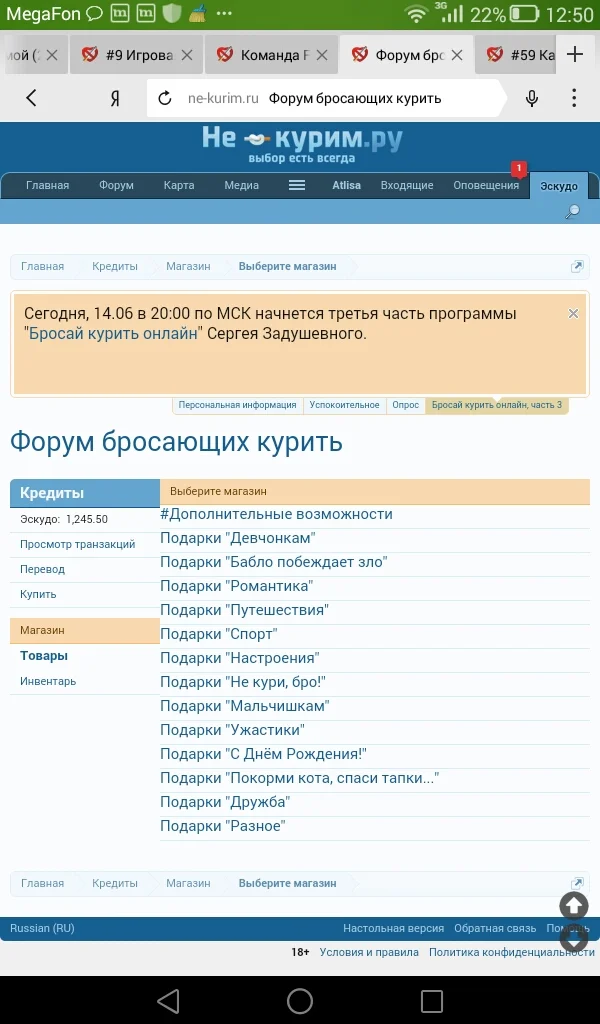This screenshot has width=600, height=1024.
Task: Open Главная in the forum navbar
Action: click(48, 185)
